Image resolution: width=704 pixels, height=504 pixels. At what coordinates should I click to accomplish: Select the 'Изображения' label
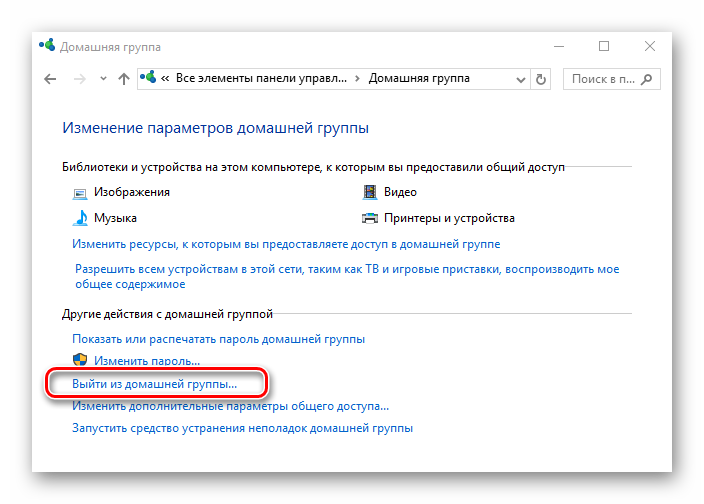pos(132,192)
